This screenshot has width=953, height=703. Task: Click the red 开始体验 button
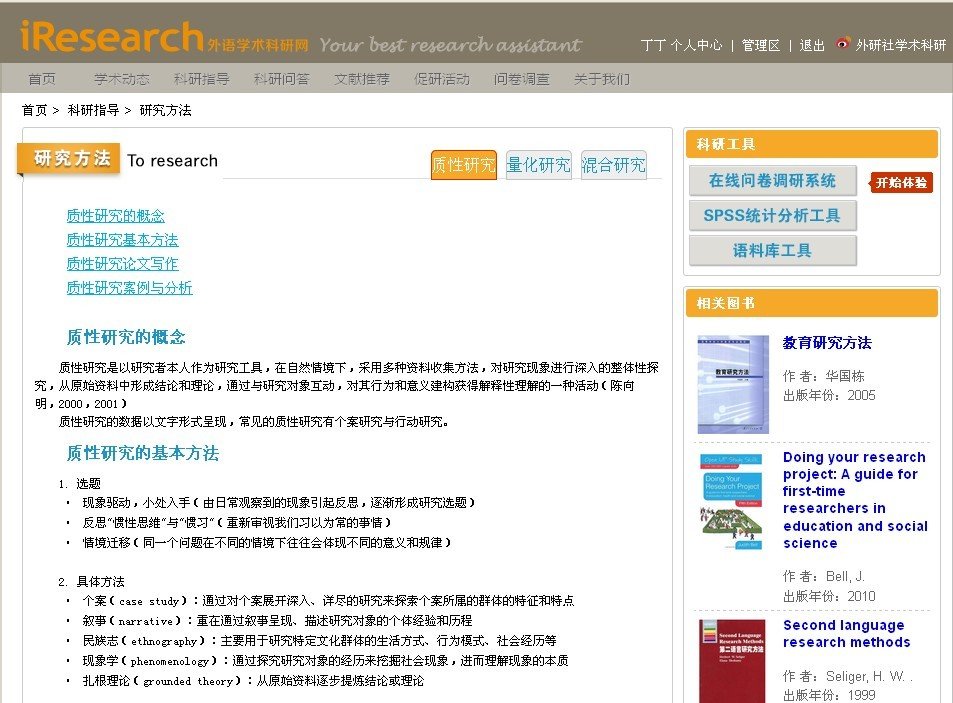point(901,182)
